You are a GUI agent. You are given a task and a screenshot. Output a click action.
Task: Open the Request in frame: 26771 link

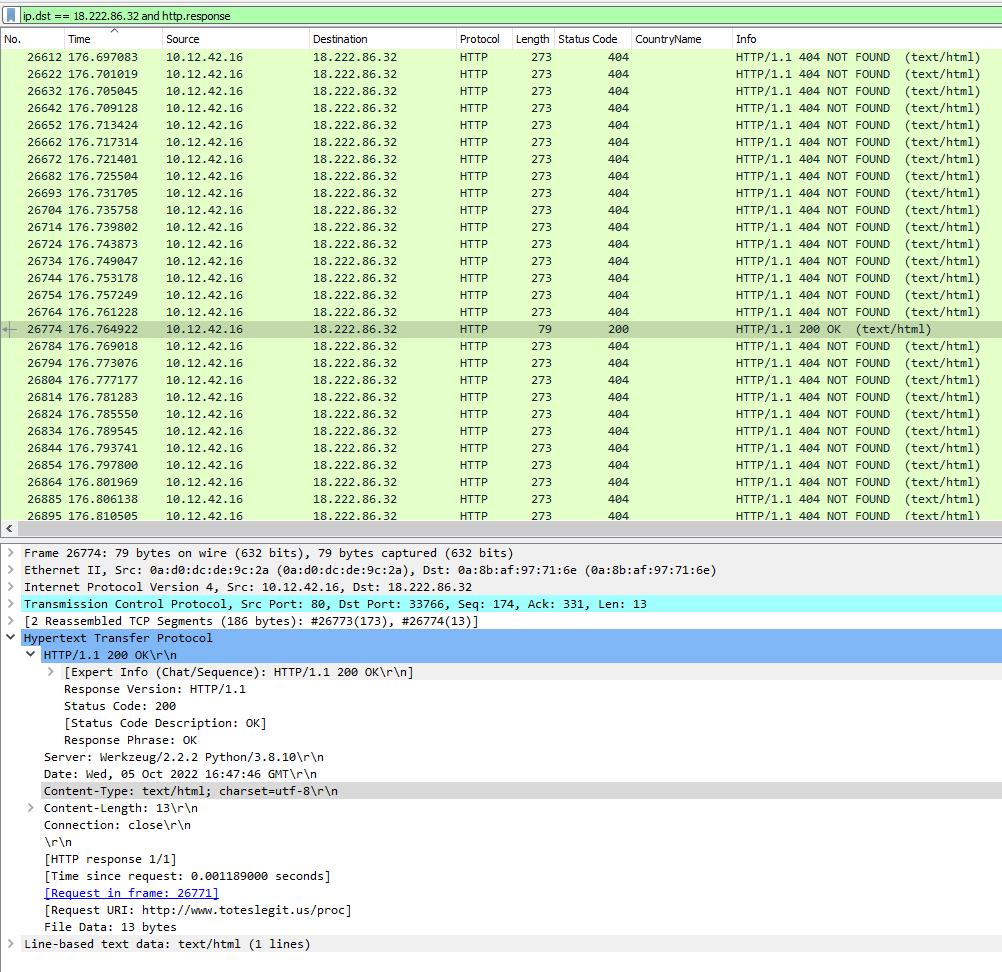tap(131, 893)
